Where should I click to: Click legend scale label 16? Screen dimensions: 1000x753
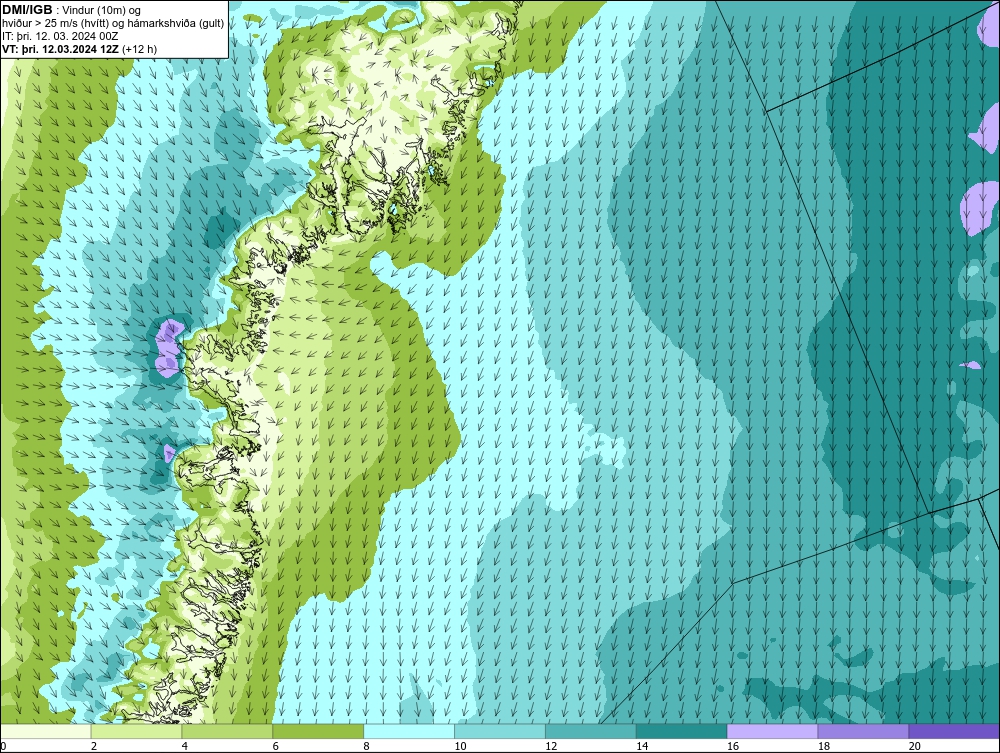coord(733,746)
